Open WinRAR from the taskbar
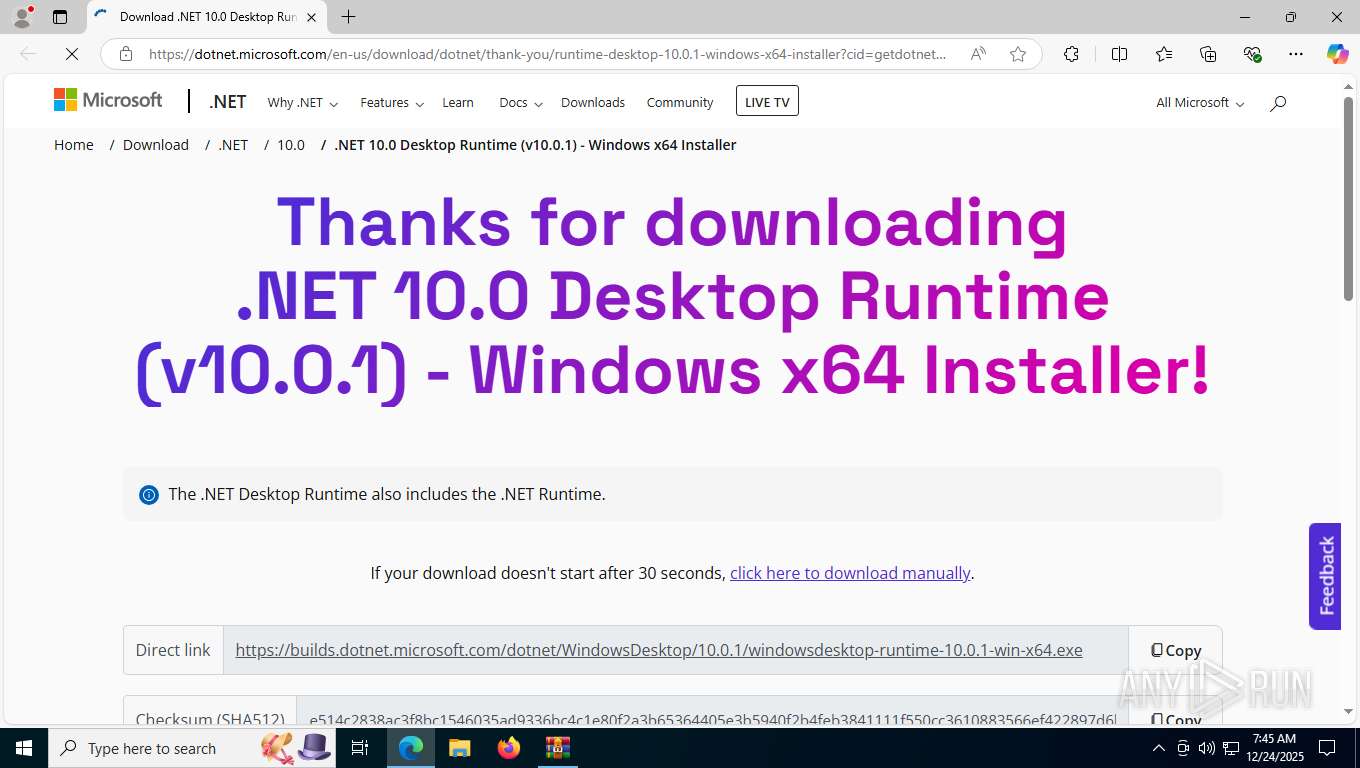 tap(557, 748)
